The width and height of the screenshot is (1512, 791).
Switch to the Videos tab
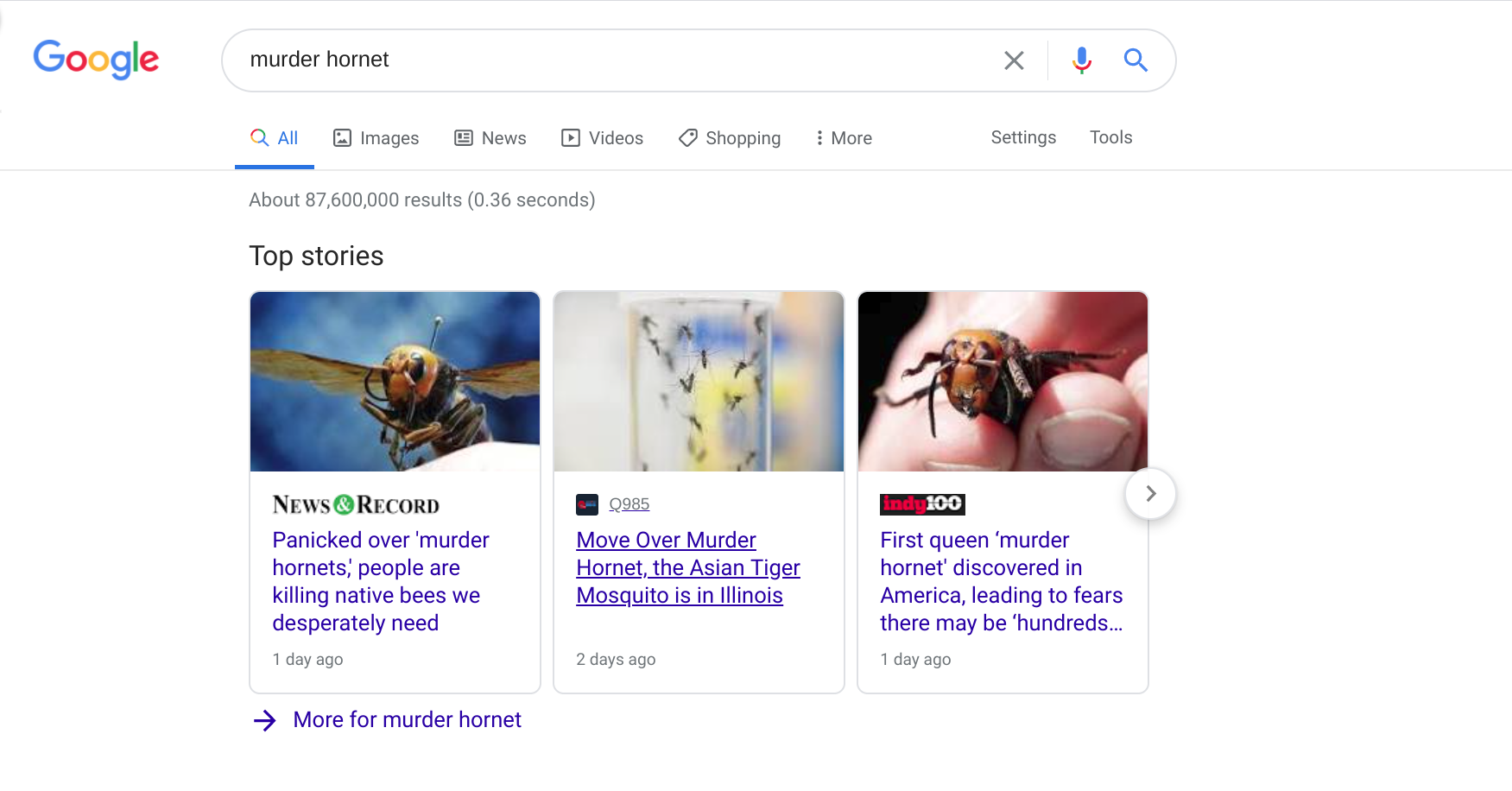pos(603,138)
